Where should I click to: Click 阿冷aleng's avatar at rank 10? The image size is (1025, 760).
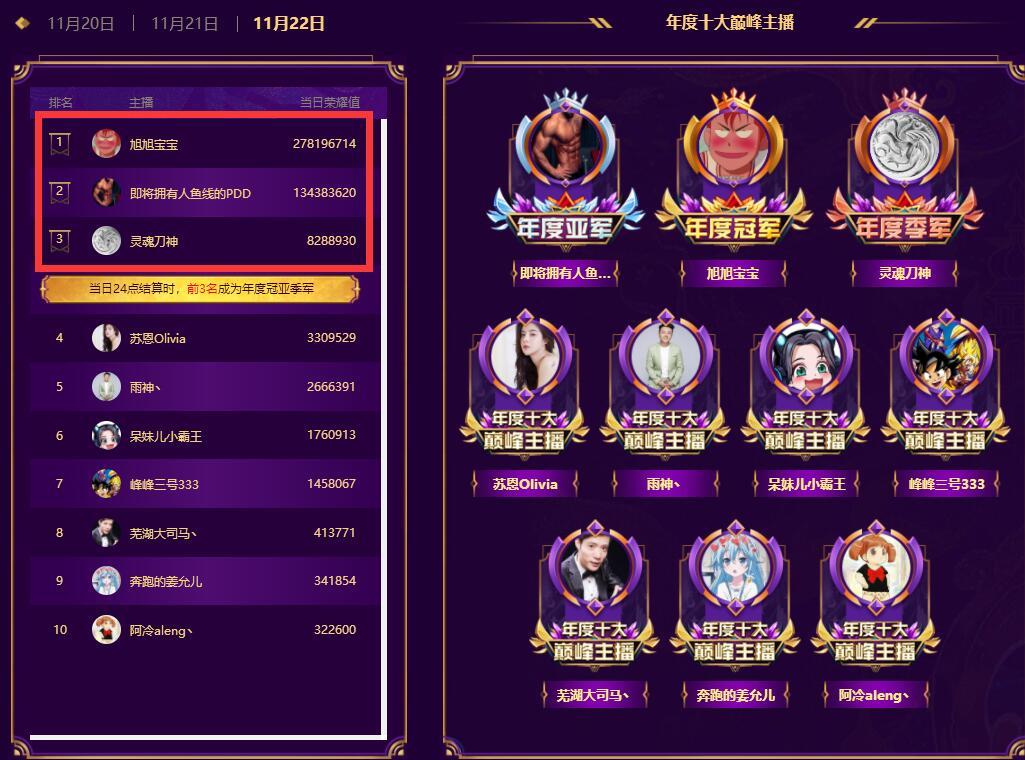click(106, 630)
